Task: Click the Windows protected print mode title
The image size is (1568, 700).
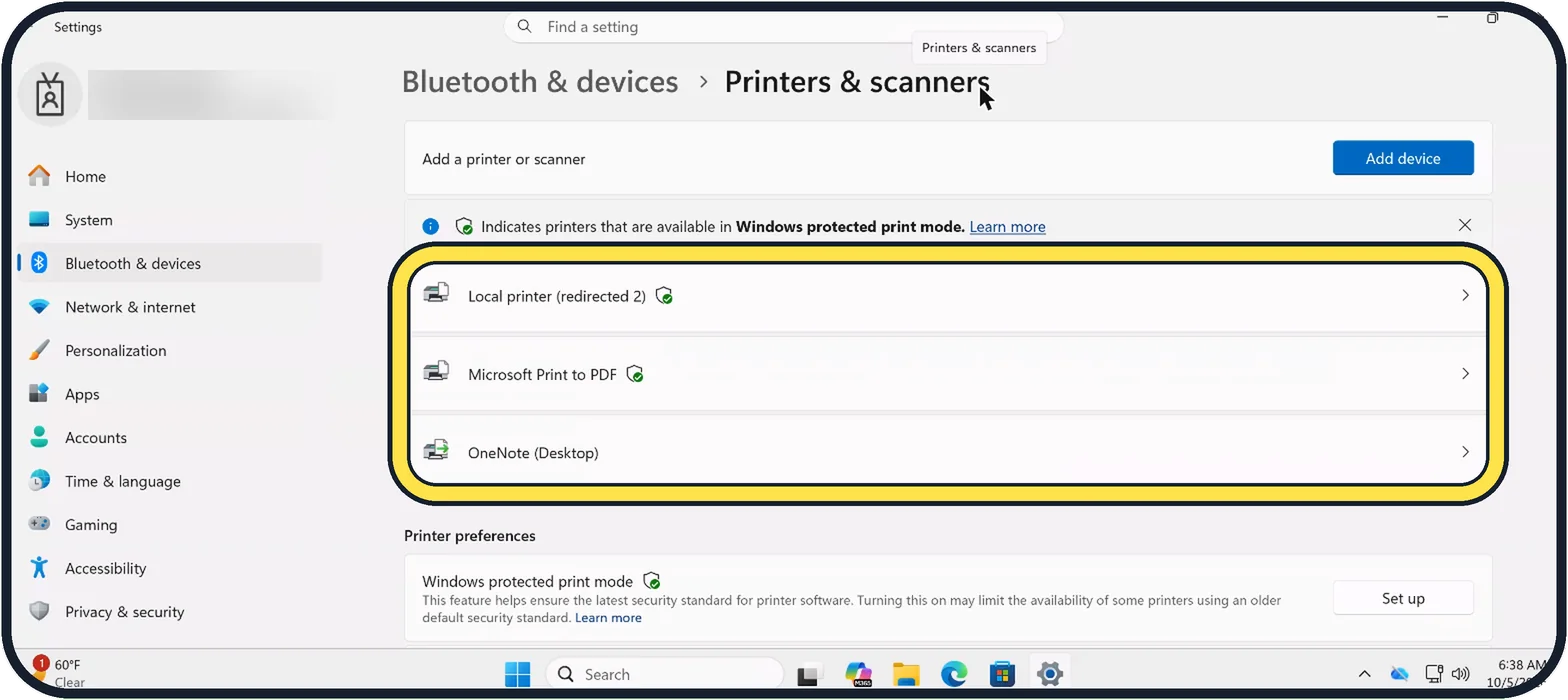Action: (527, 581)
